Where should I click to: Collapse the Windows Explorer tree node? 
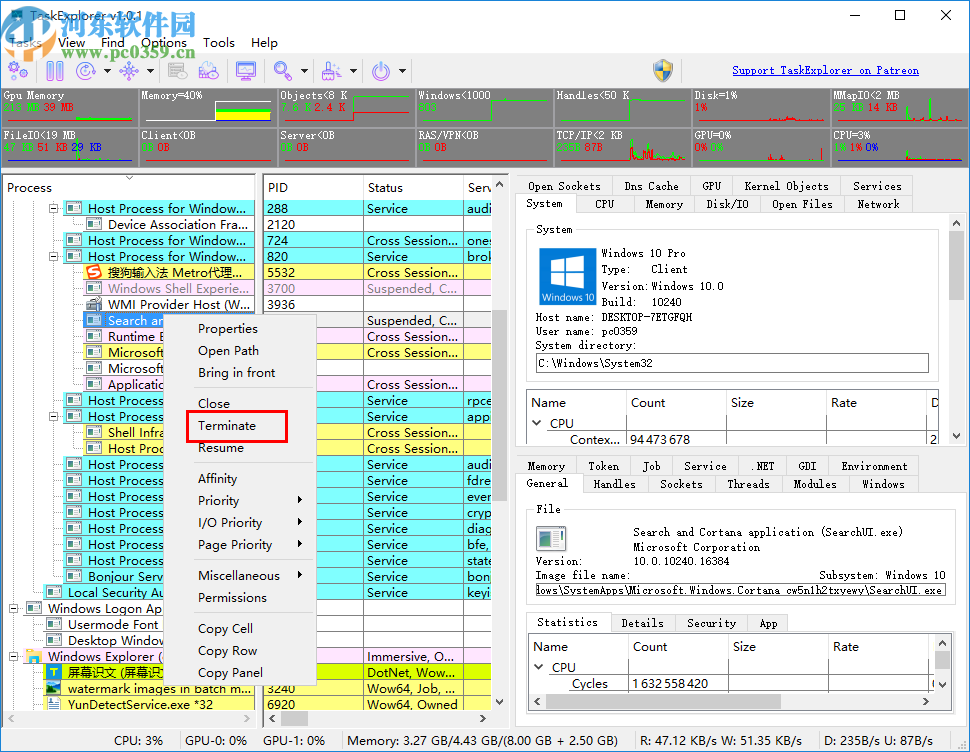pos(14,657)
